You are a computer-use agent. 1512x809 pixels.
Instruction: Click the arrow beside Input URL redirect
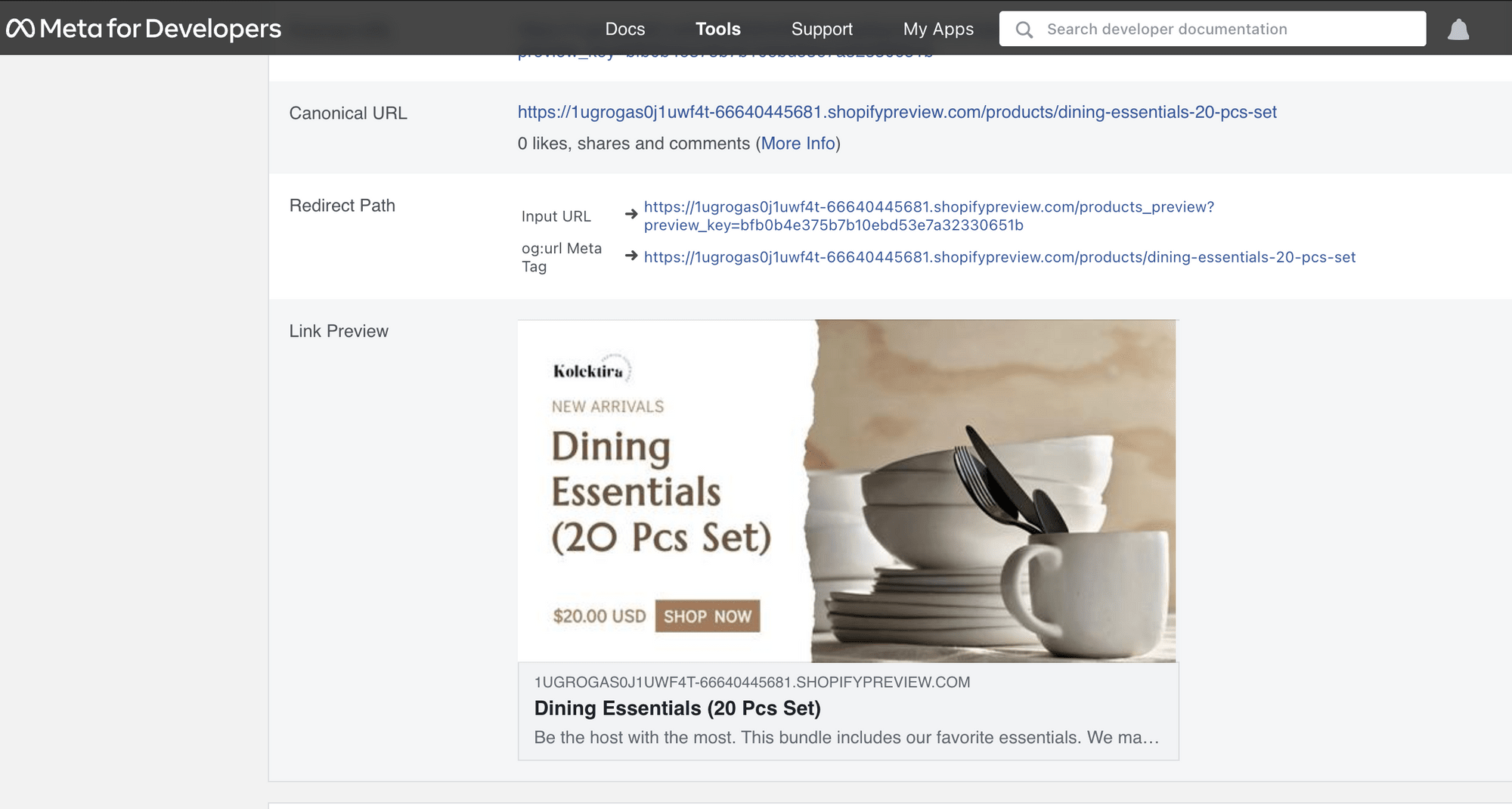click(x=630, y=214)
